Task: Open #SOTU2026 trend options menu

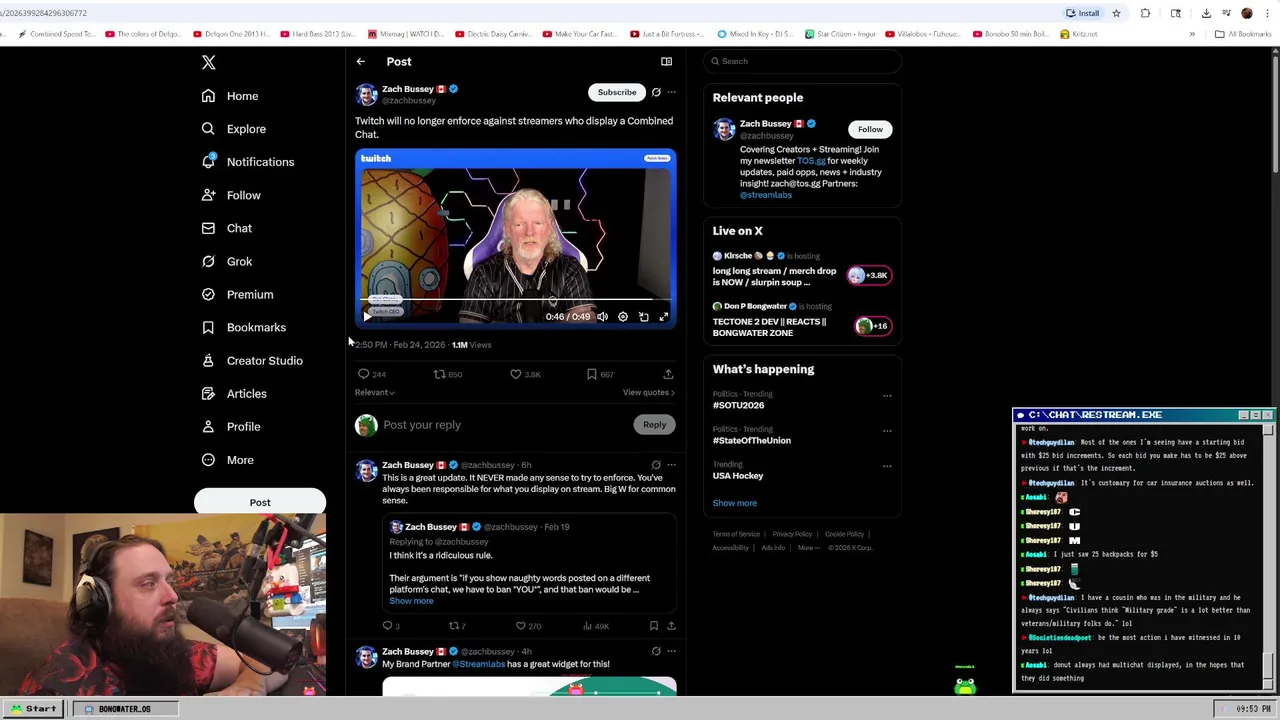Action: coord(887,396)
